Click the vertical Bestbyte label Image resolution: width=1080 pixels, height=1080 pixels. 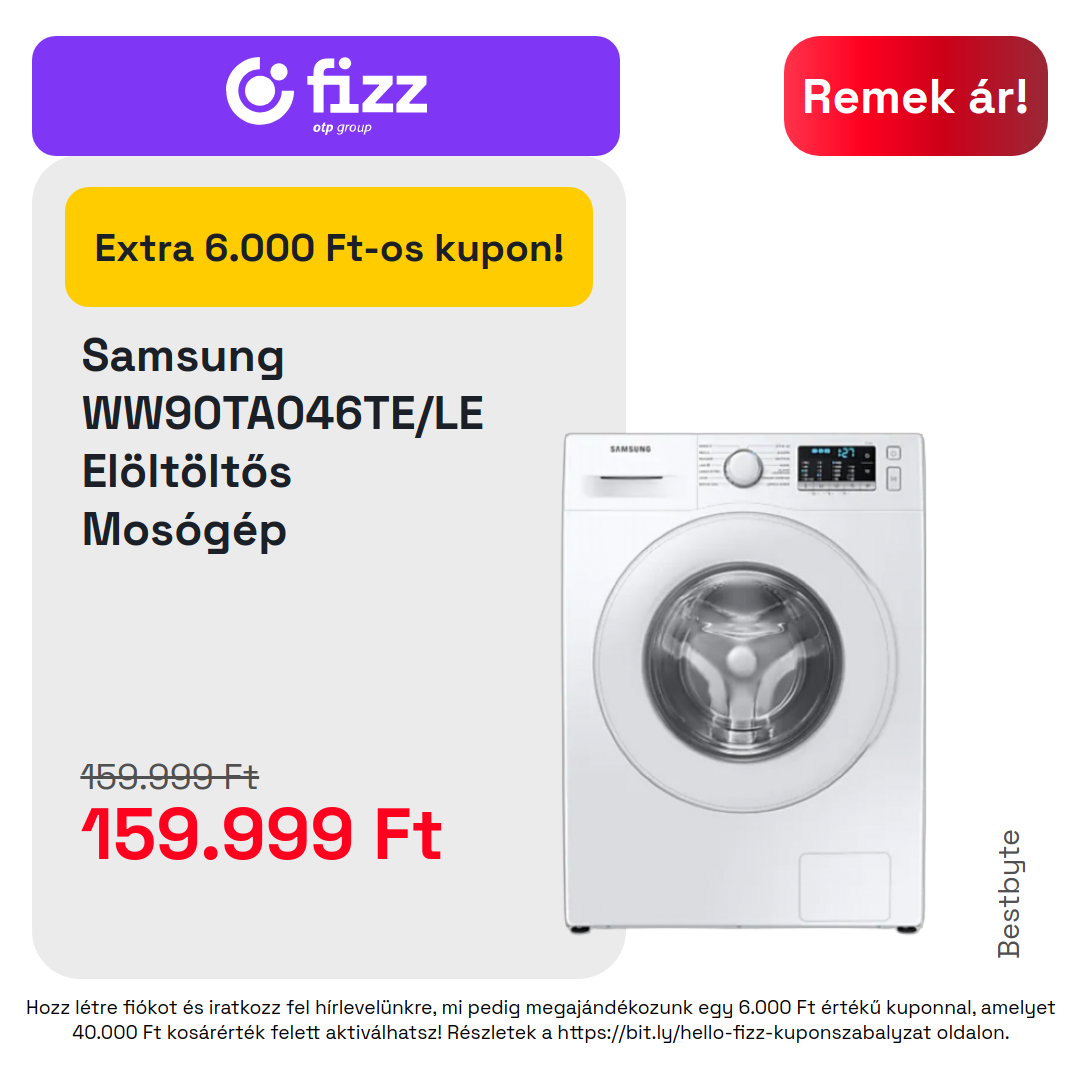[x=1009, y=893]
